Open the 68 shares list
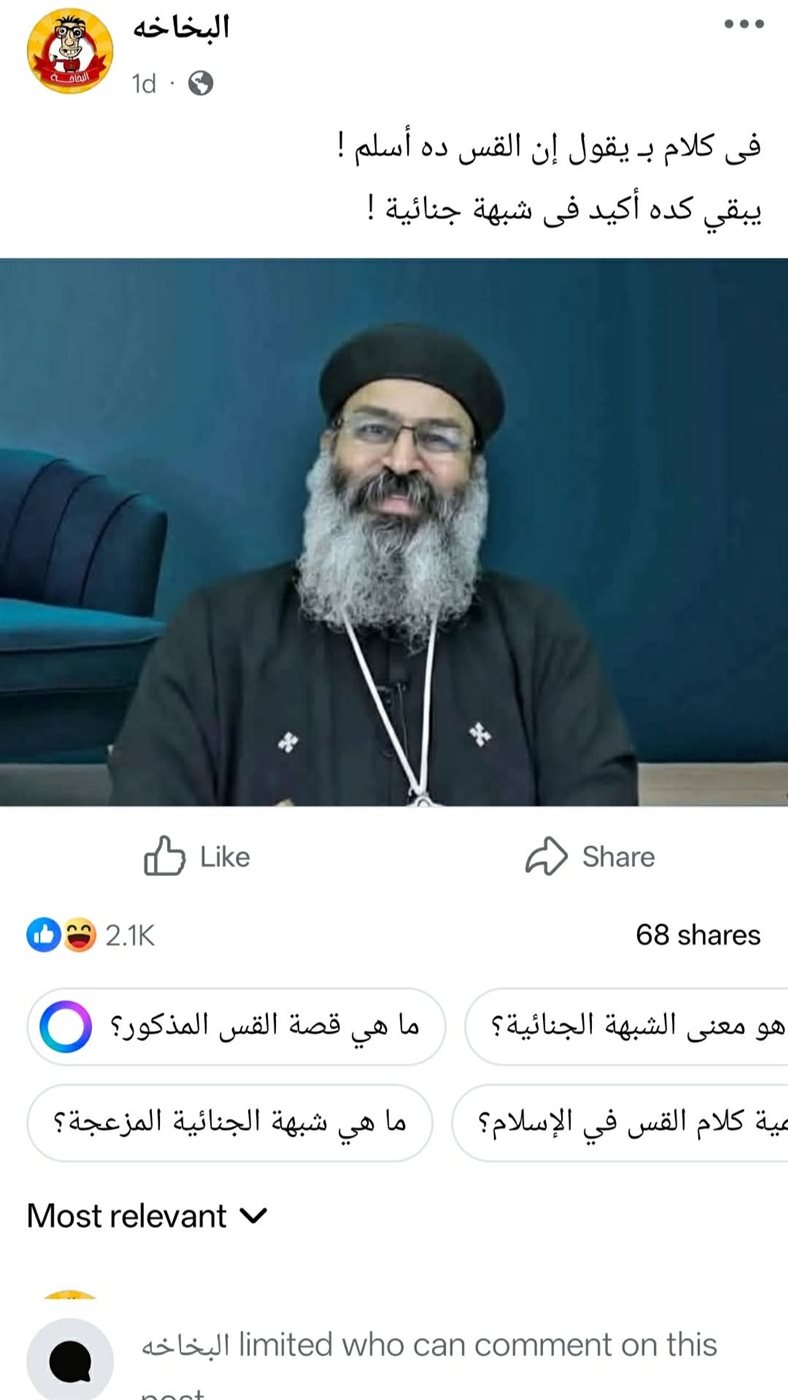The image size is (788, 1400). point(698,935)
